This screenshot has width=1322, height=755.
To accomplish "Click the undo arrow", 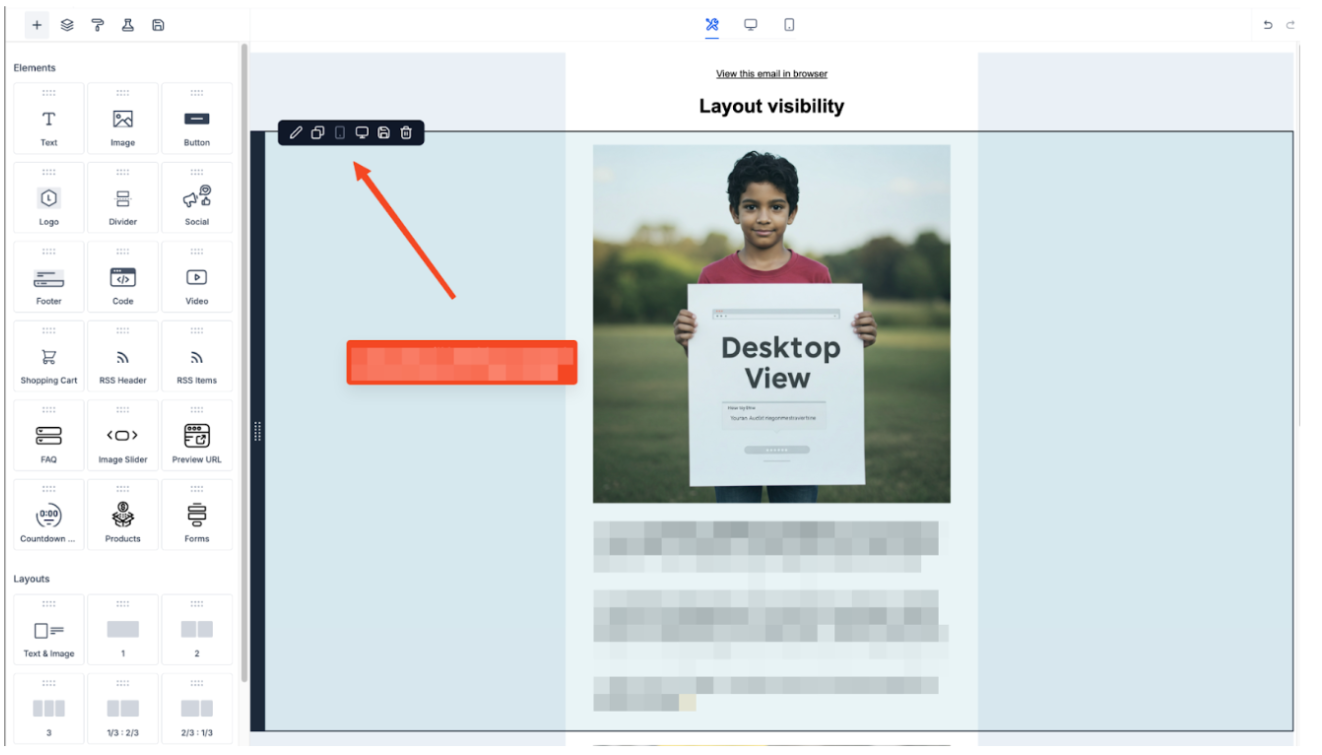I will tap(1268, 25).
